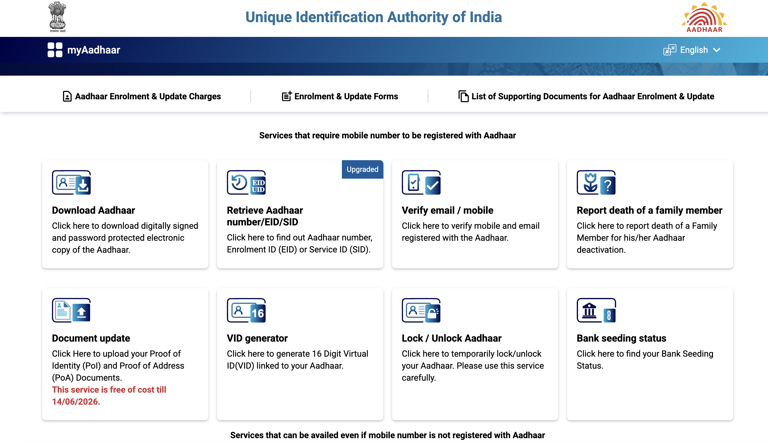768x444 pixels.
Task: Click 'Click here to find out Aadhaar number' description
Action: (300, 244)
